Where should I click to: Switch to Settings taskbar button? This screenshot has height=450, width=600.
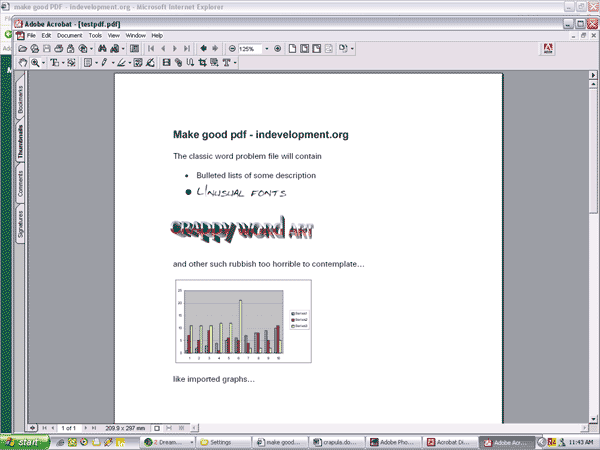click(223, 442)
